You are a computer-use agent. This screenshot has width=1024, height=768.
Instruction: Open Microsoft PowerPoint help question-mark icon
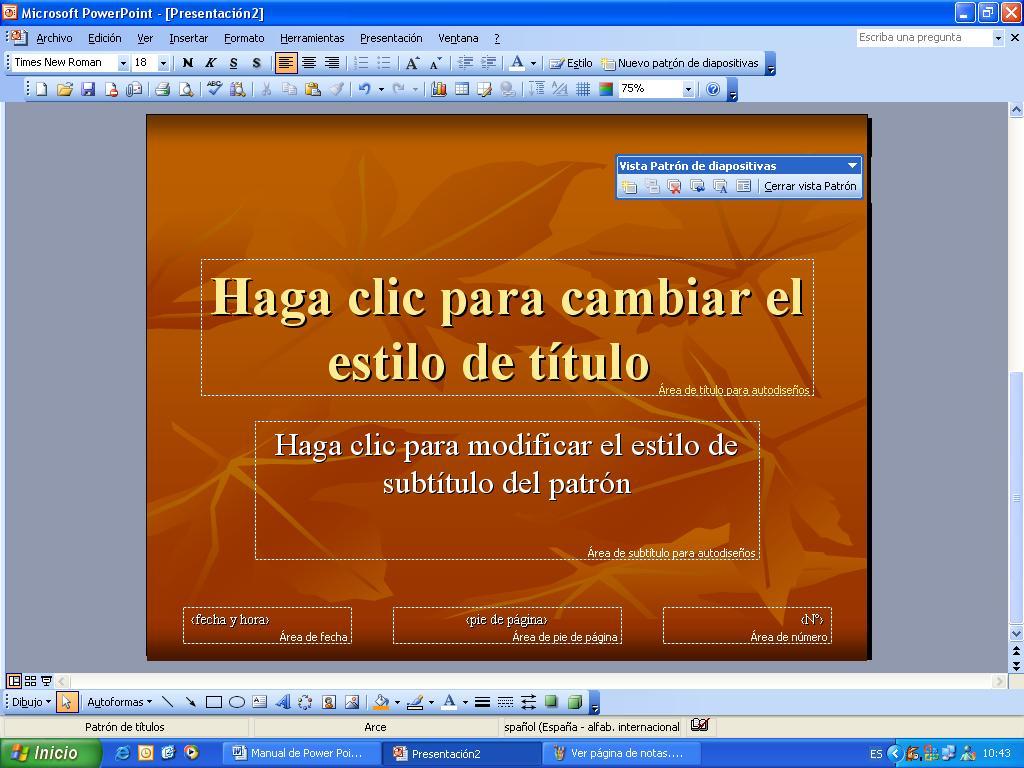(713, 89)
